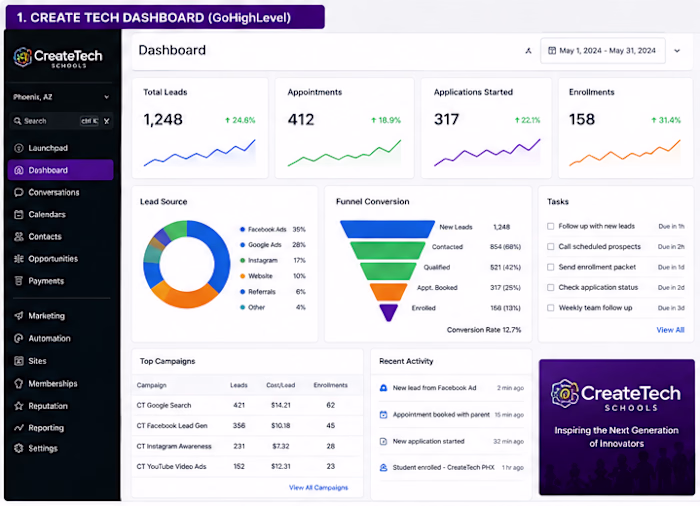Viewport: 700px width, 506px height.
Task: Open Reporting menu item
Action: (x=61, y=428)
